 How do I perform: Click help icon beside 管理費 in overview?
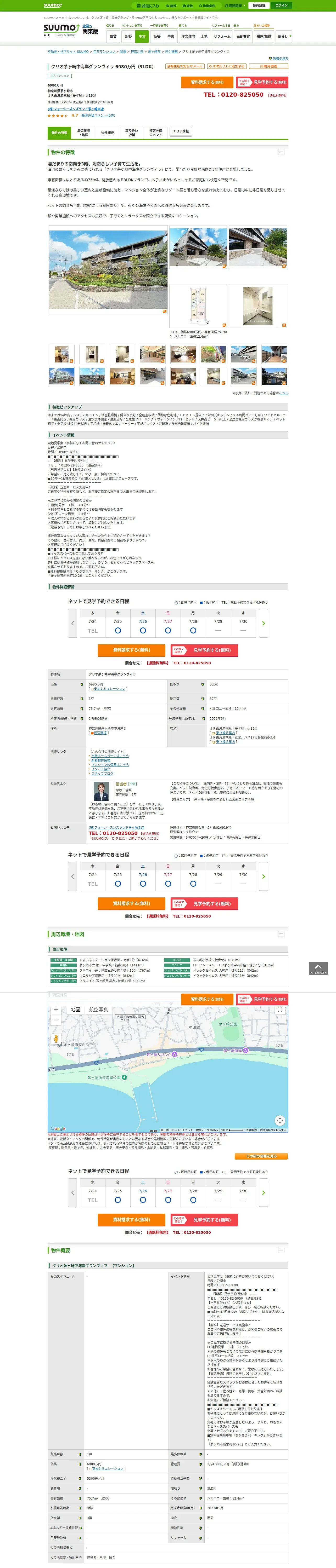pyautogui.click(x=199, y=1465)
